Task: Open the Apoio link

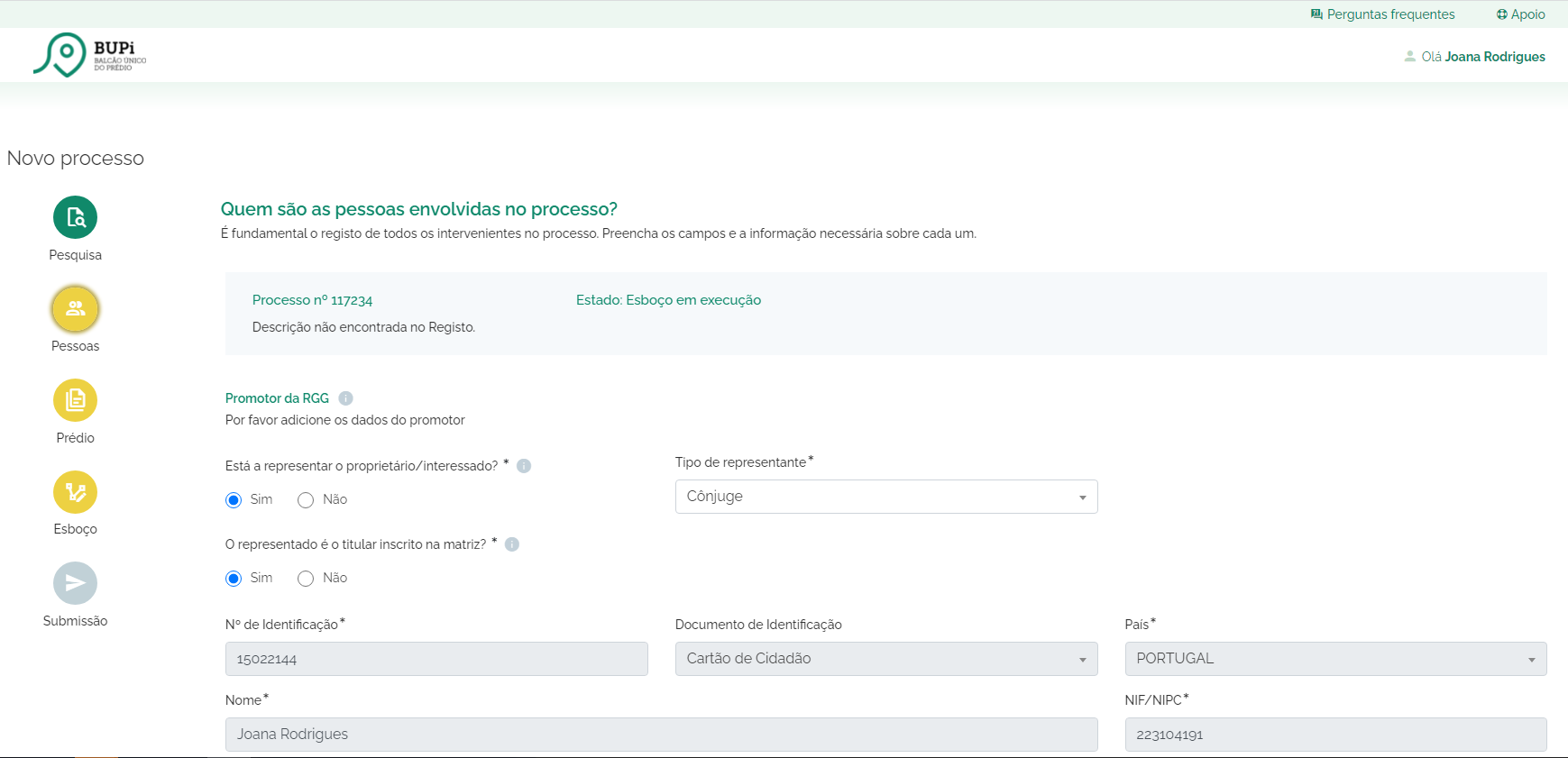Action: click(x=1527, y=14)
